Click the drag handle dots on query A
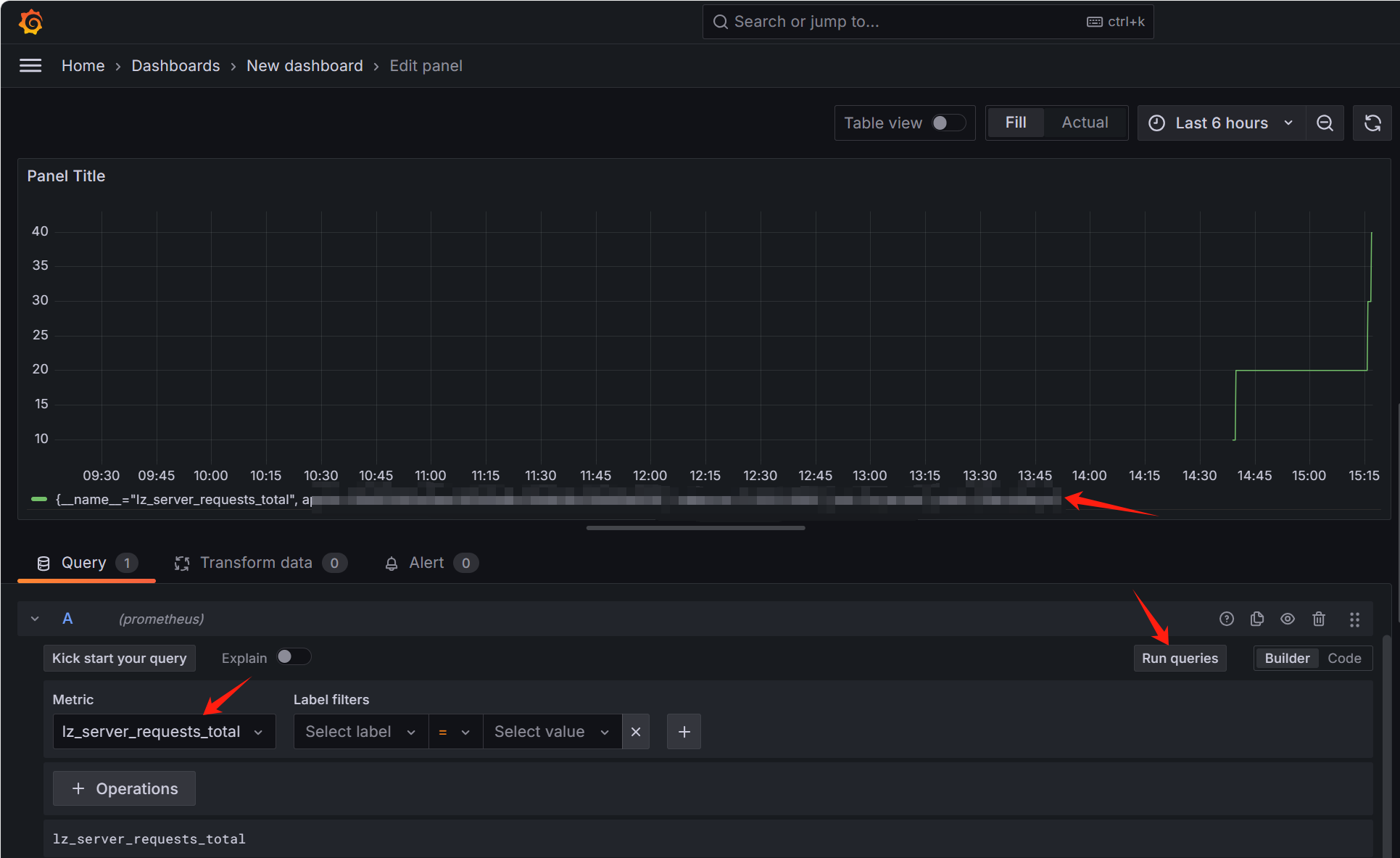1400x858 pixels. [x=1354, y=619]
